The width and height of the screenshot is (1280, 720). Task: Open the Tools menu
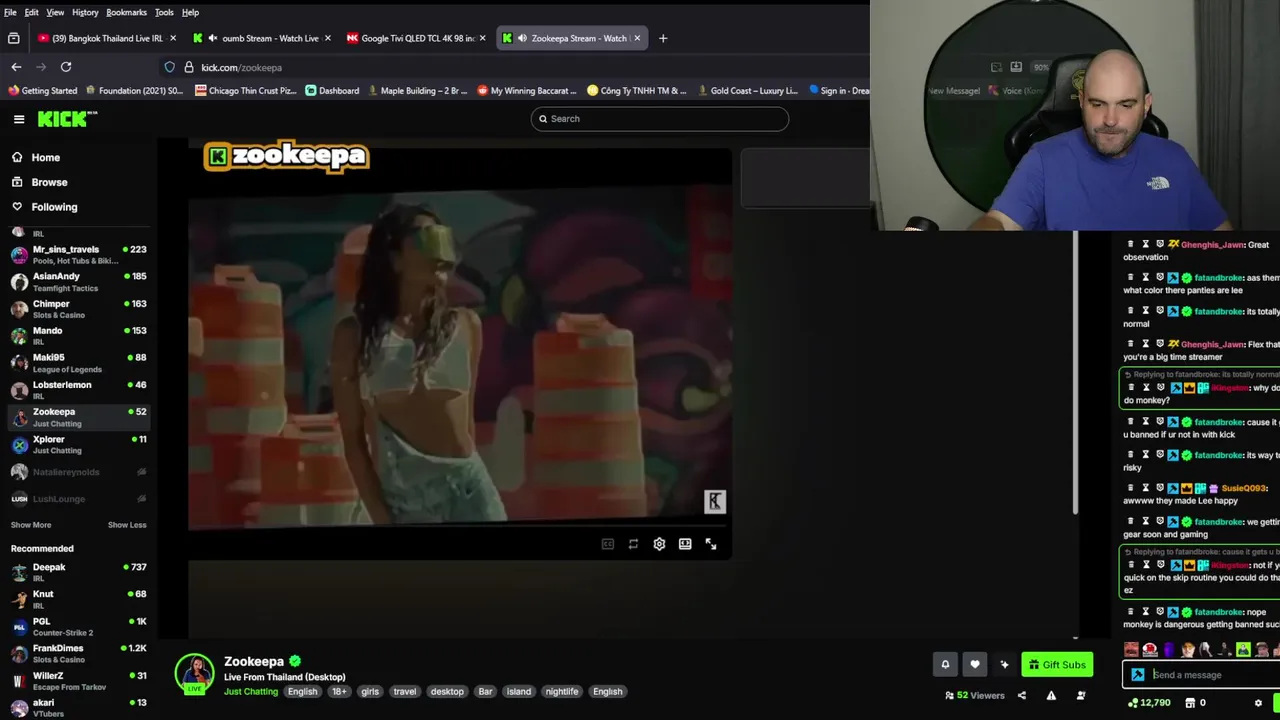(164, 12)
